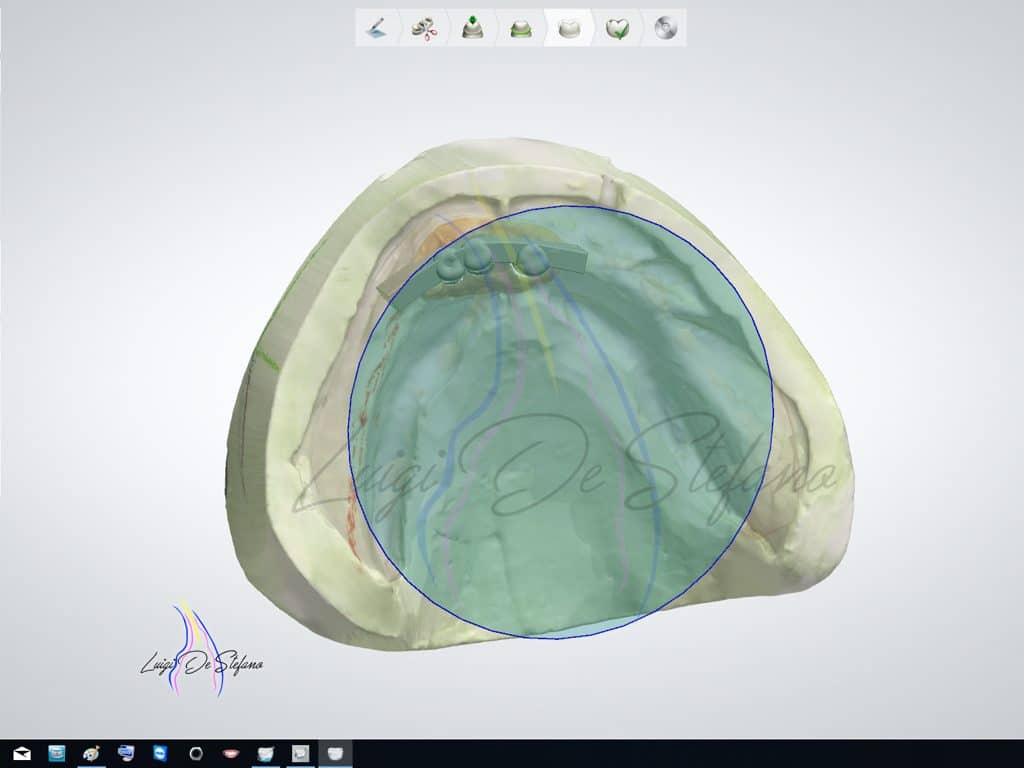Open TeamViewer from the taskbar
Viewport: 1024px width, 768px height.
161,753
